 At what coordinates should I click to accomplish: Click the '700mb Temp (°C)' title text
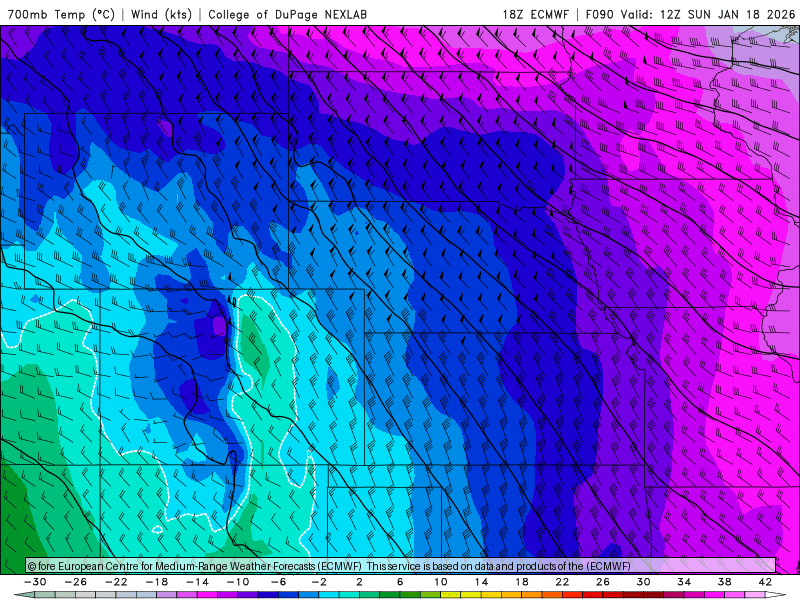pyautogui.click(x=61, y=15)
